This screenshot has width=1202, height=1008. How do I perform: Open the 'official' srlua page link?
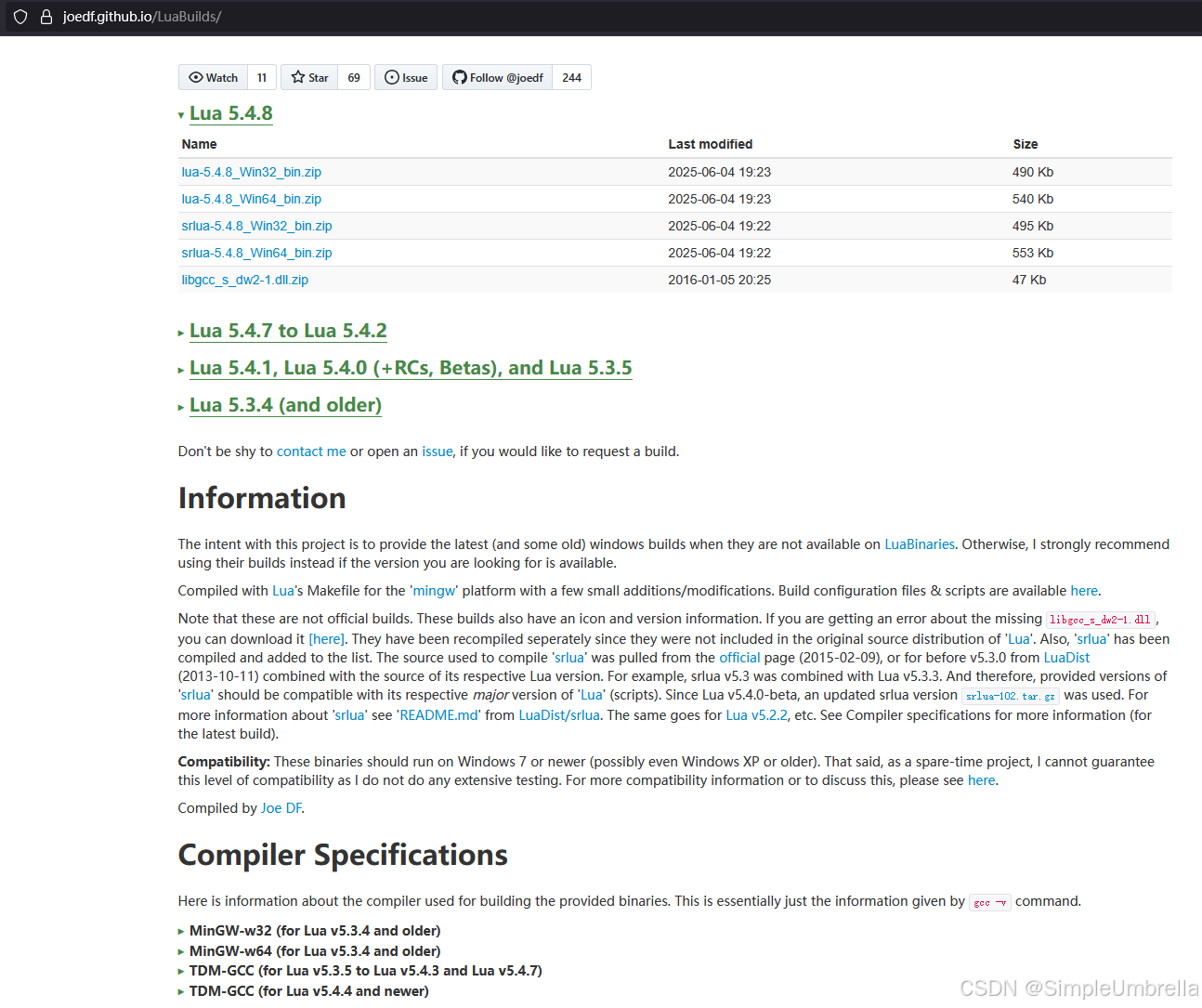739,658
